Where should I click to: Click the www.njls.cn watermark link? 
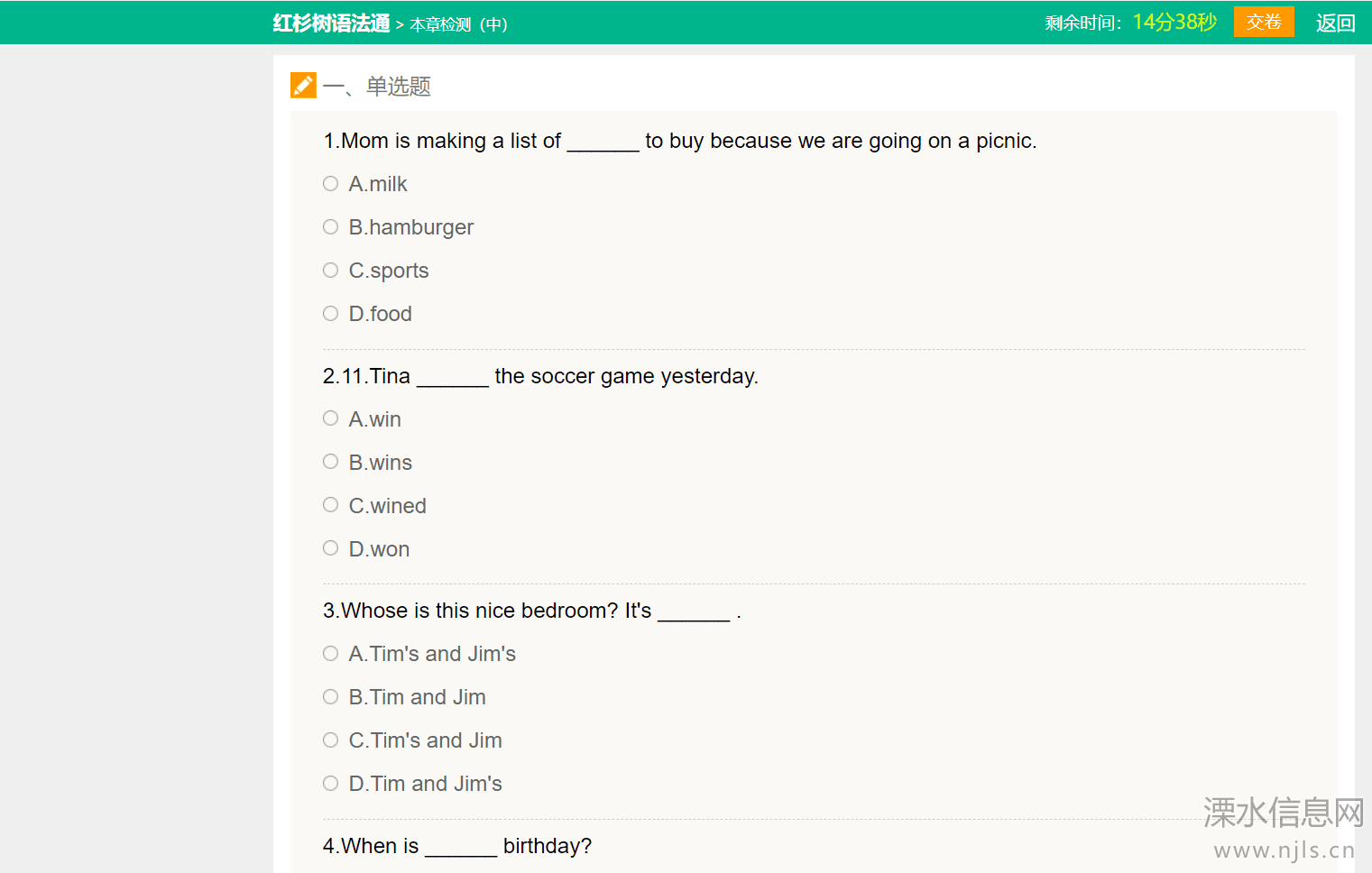[x=1285, y=850]
